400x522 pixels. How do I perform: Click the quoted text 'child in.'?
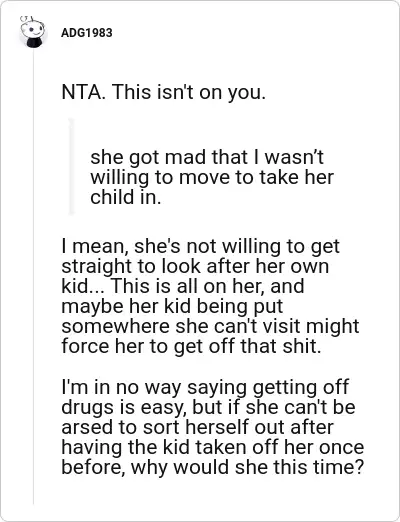[126, 197]
